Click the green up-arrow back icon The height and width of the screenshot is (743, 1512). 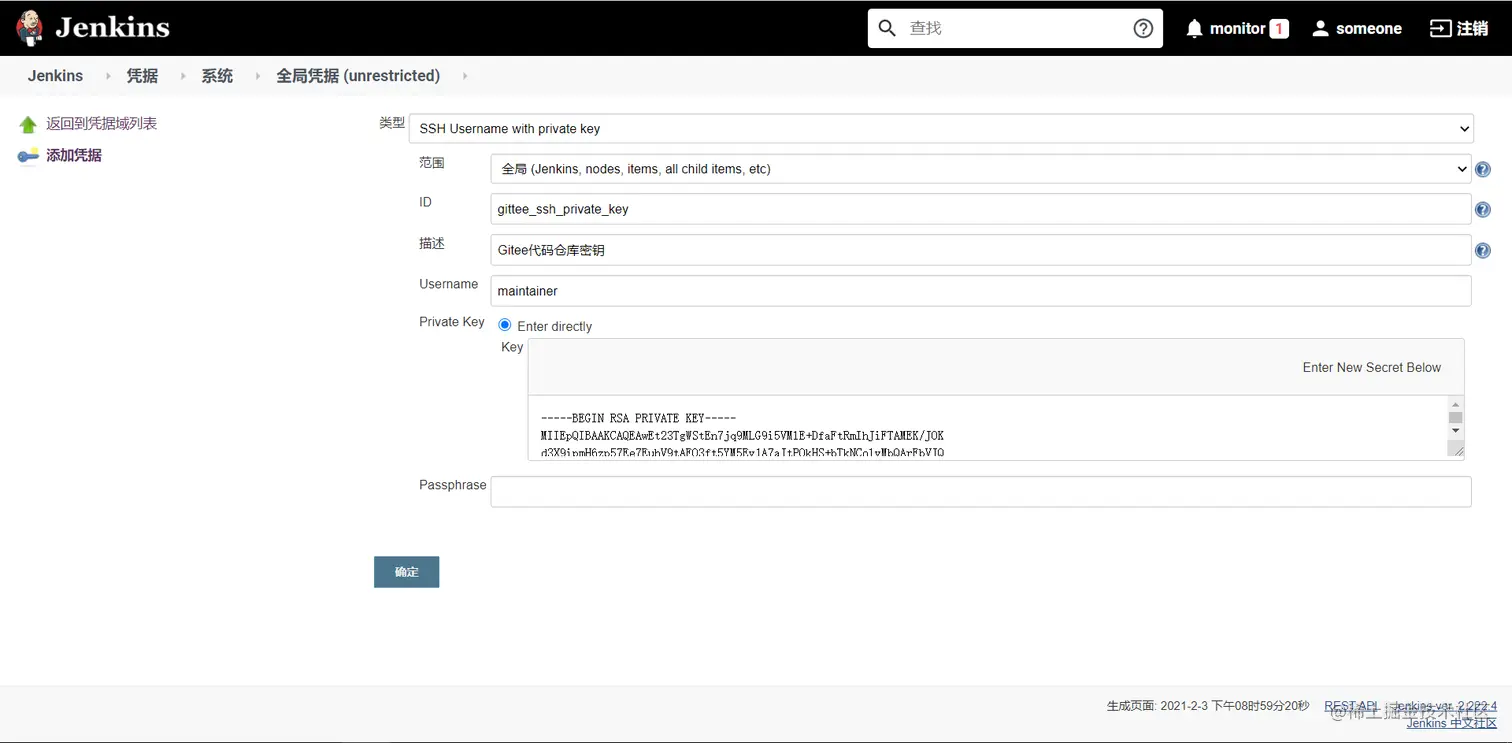tap(28, 124)
